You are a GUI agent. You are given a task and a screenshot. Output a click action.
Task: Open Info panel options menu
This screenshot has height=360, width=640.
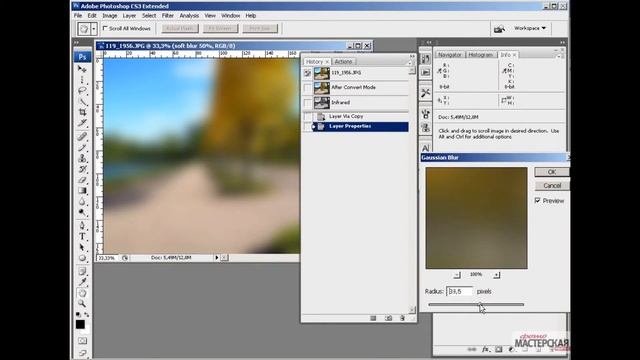point(559,56)
